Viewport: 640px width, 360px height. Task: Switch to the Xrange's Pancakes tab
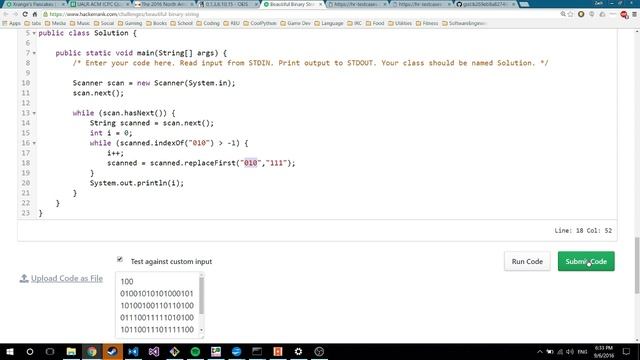pyautogui.click(x=35, y=4)
